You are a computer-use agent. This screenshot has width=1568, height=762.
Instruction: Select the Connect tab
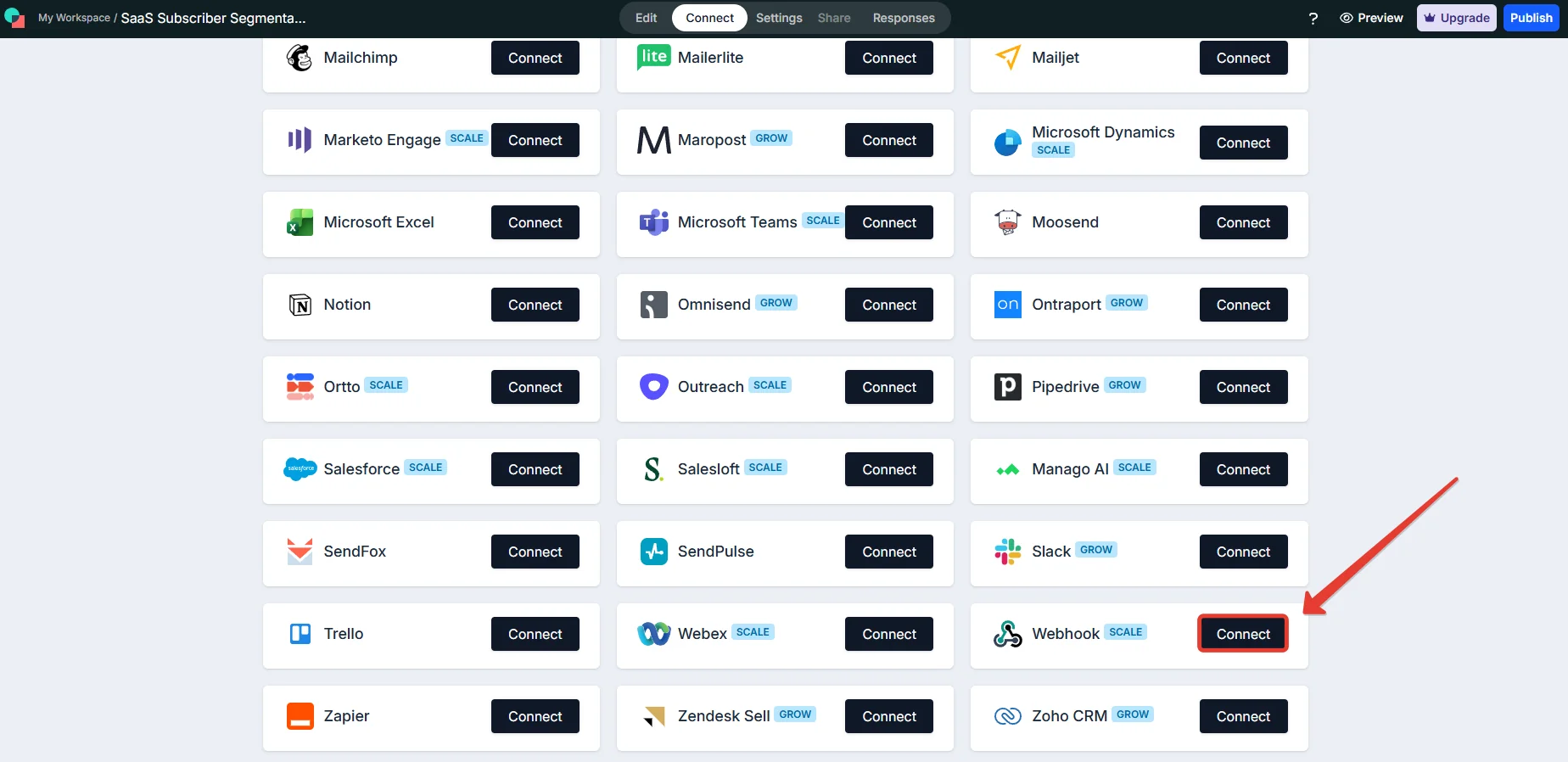point(710,18)
